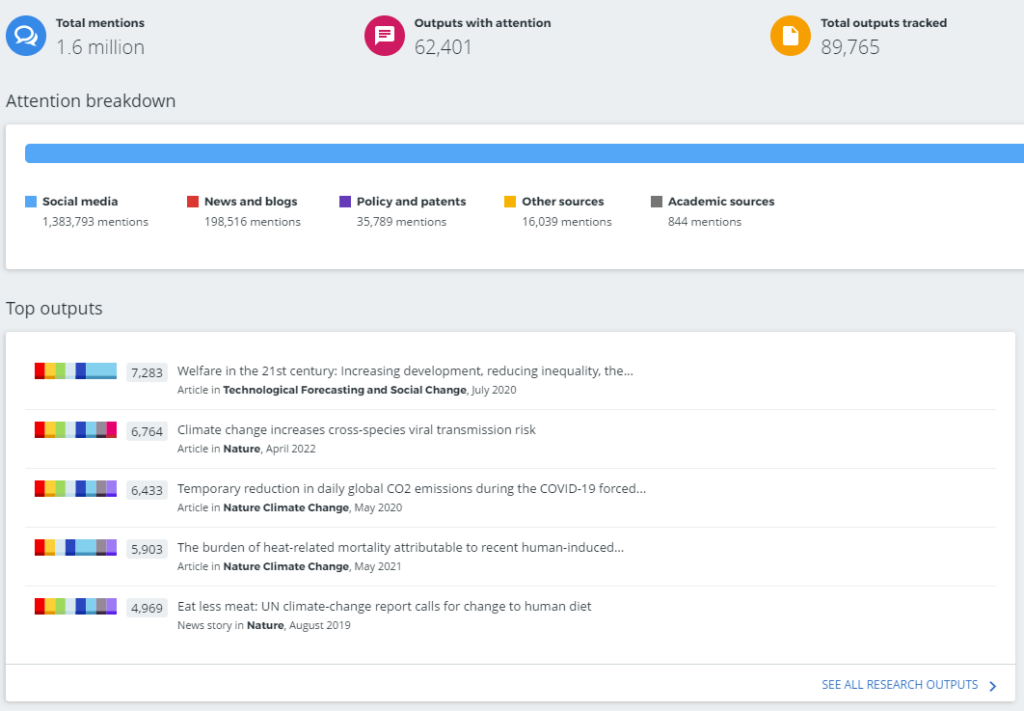Open Welfare in the 21st century article
1024x711 pixels.
405,371
